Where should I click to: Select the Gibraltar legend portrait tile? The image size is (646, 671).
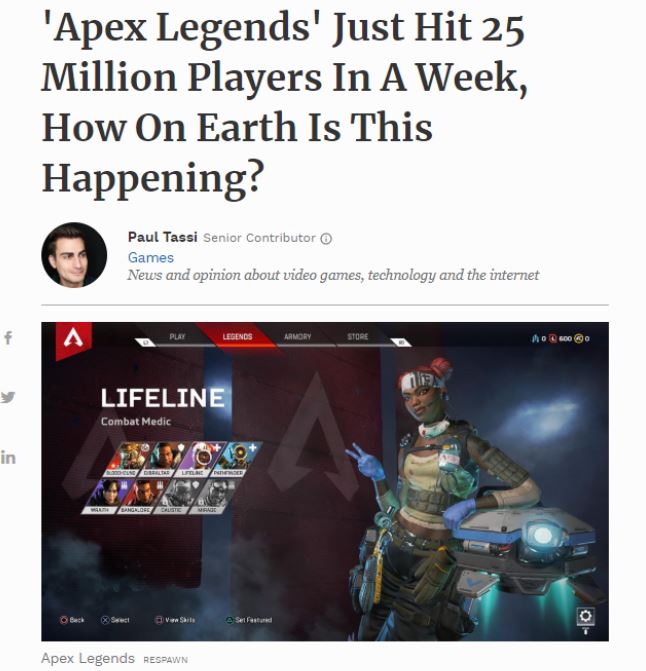click(163, 459)
